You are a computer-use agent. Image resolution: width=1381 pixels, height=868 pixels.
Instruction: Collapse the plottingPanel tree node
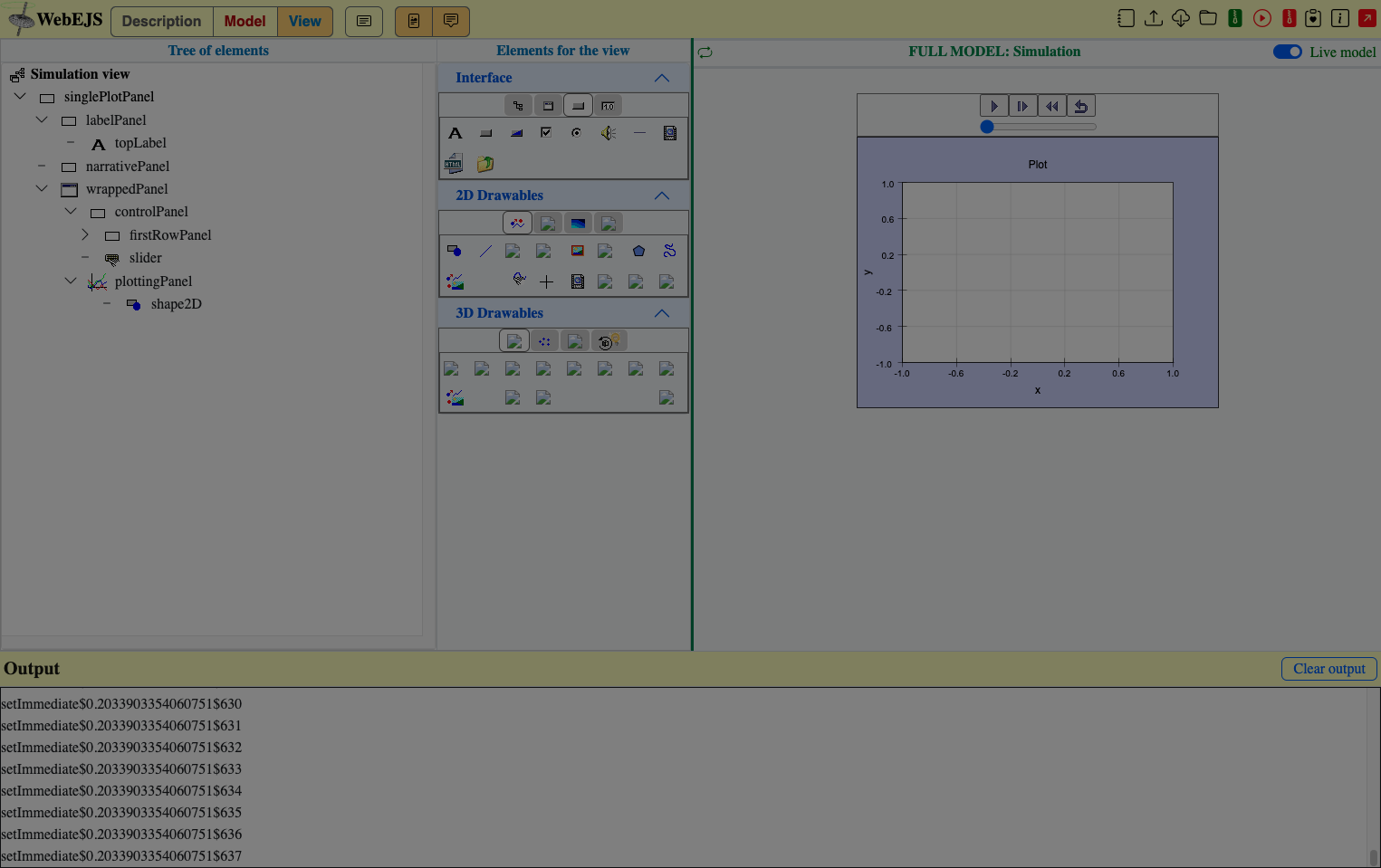tap(71, 281)
